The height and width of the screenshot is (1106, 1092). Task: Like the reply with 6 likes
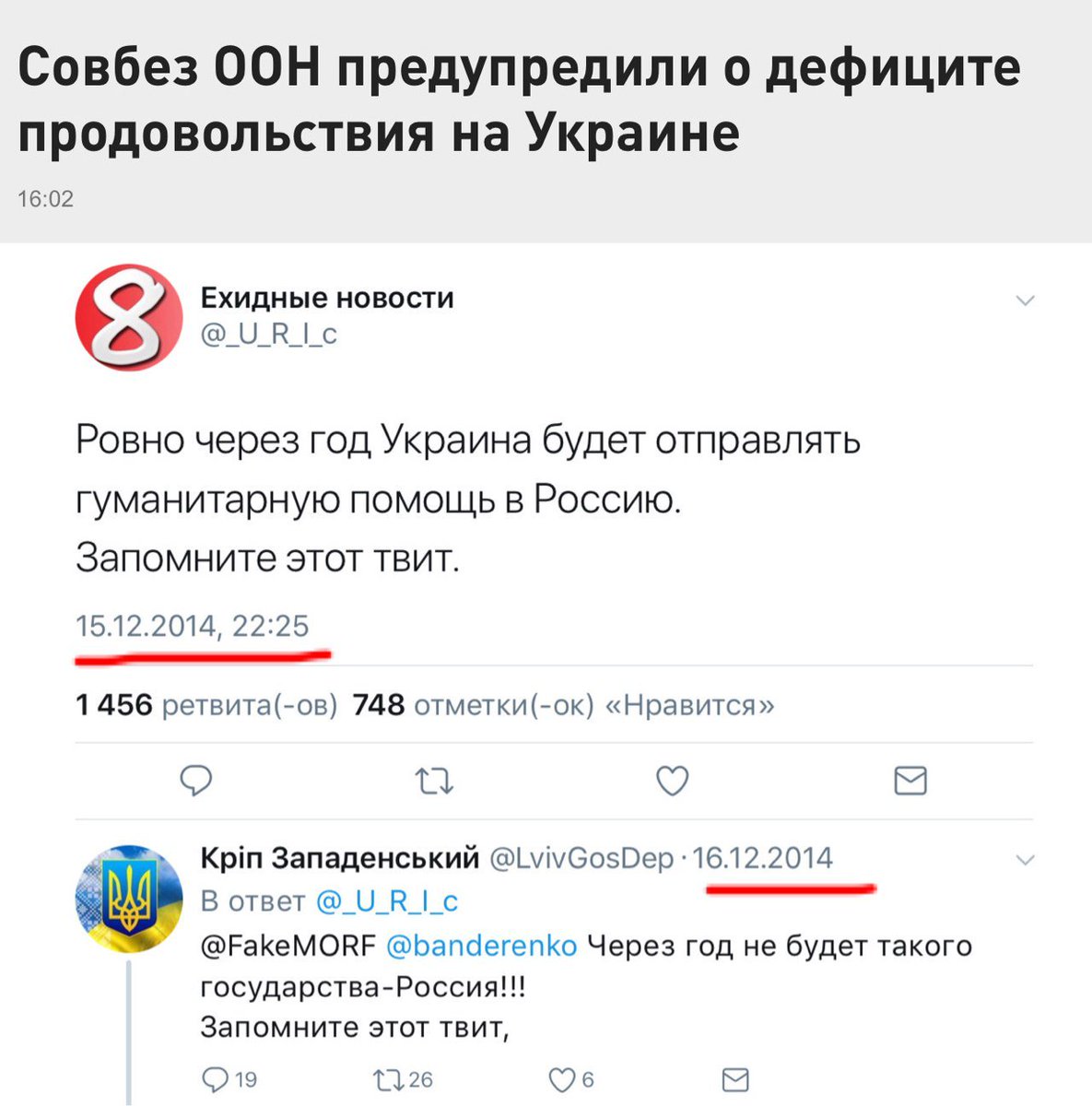560,1078
